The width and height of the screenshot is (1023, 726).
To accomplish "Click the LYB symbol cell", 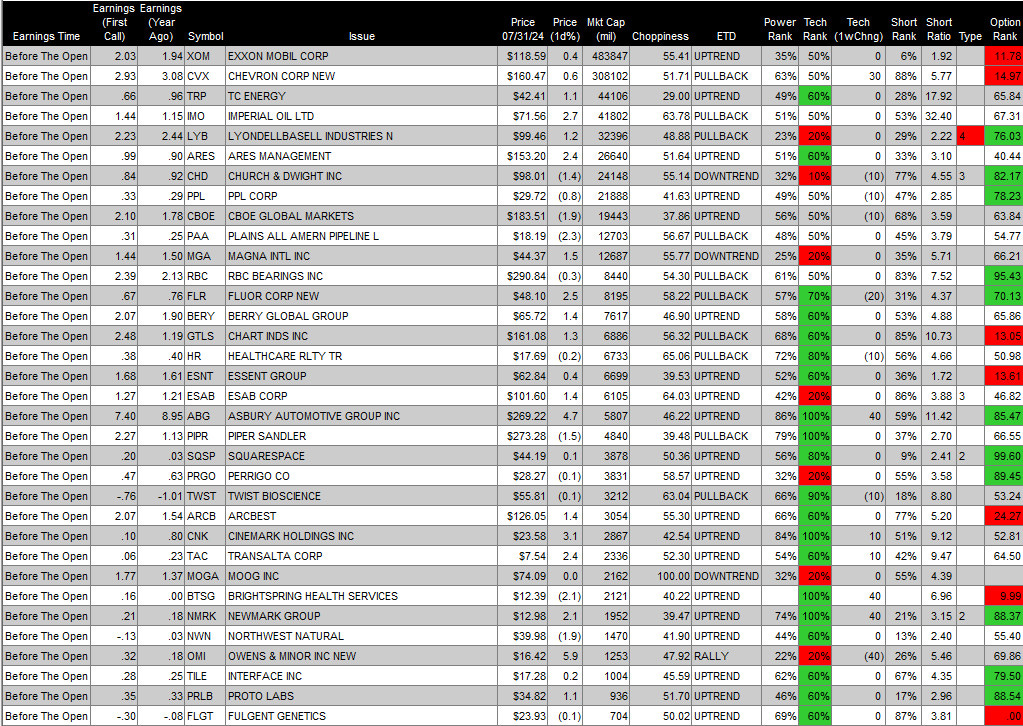I will coord(205,136).
